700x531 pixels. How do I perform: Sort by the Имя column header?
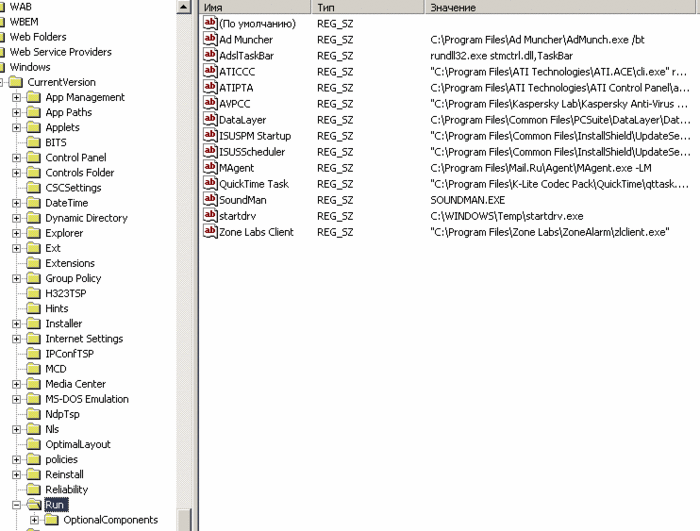pos(255,7)
